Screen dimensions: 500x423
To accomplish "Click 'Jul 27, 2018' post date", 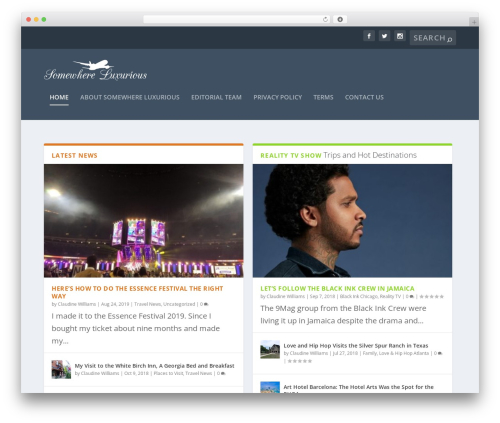I will (345, 353).
